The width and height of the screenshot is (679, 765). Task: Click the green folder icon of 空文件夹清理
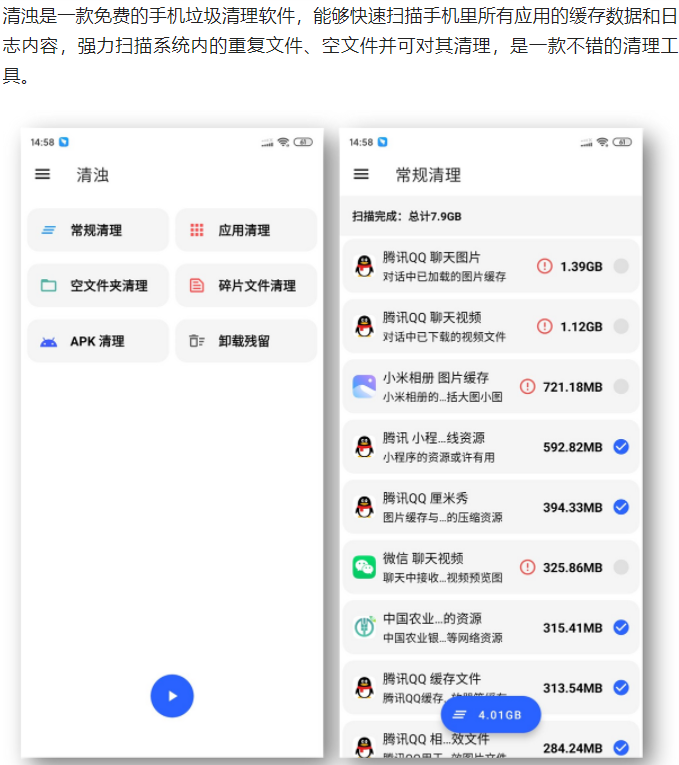click(x=48, y=285)
